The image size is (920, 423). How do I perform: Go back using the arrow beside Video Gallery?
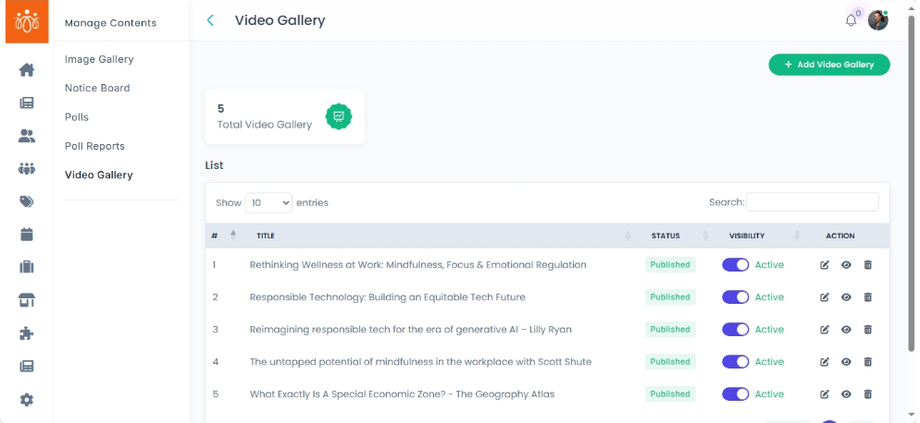point(210,20)
